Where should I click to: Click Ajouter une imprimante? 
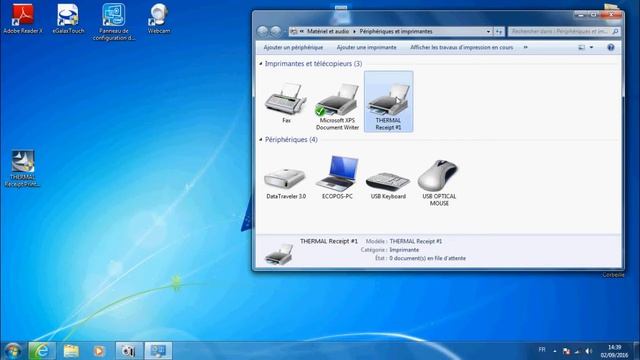click(366, 47)
